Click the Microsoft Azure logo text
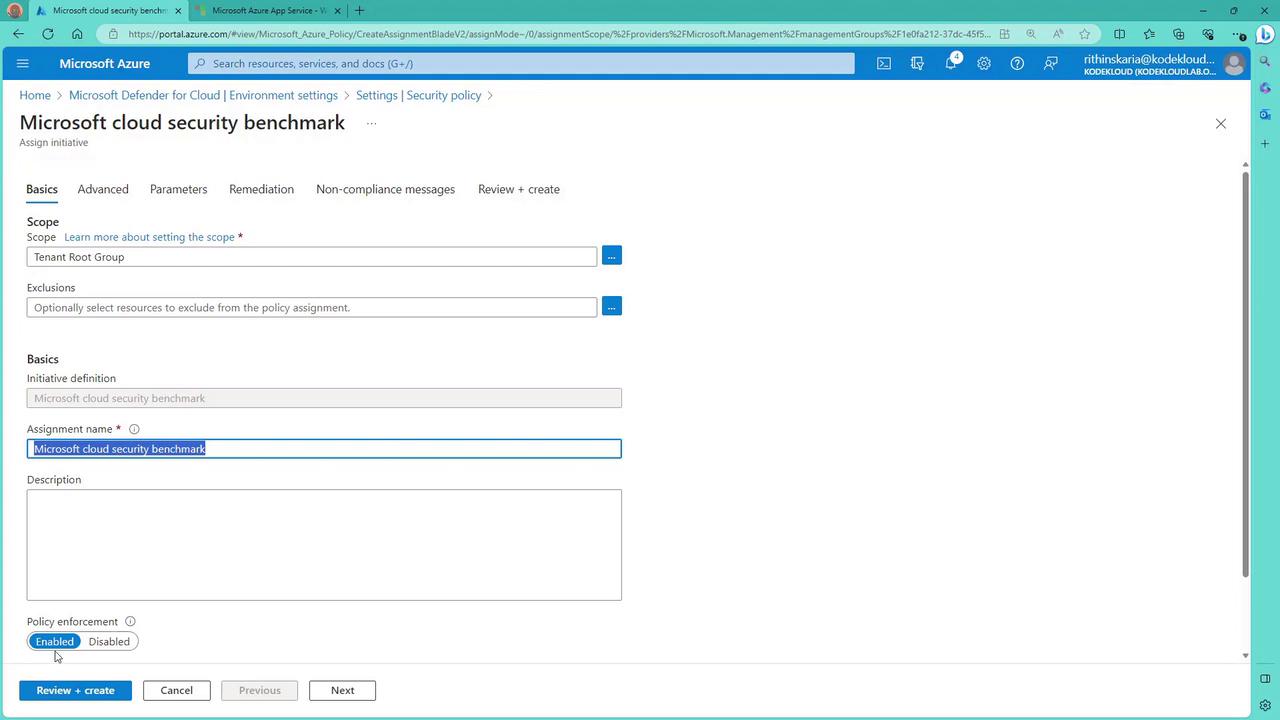Screen dimensions: 1280x720 [x=105, y=63]
